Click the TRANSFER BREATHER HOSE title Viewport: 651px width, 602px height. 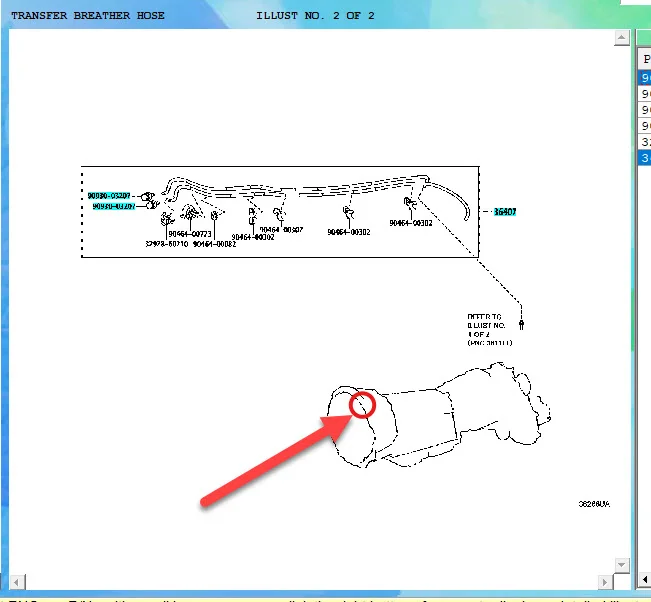point(88,15)
